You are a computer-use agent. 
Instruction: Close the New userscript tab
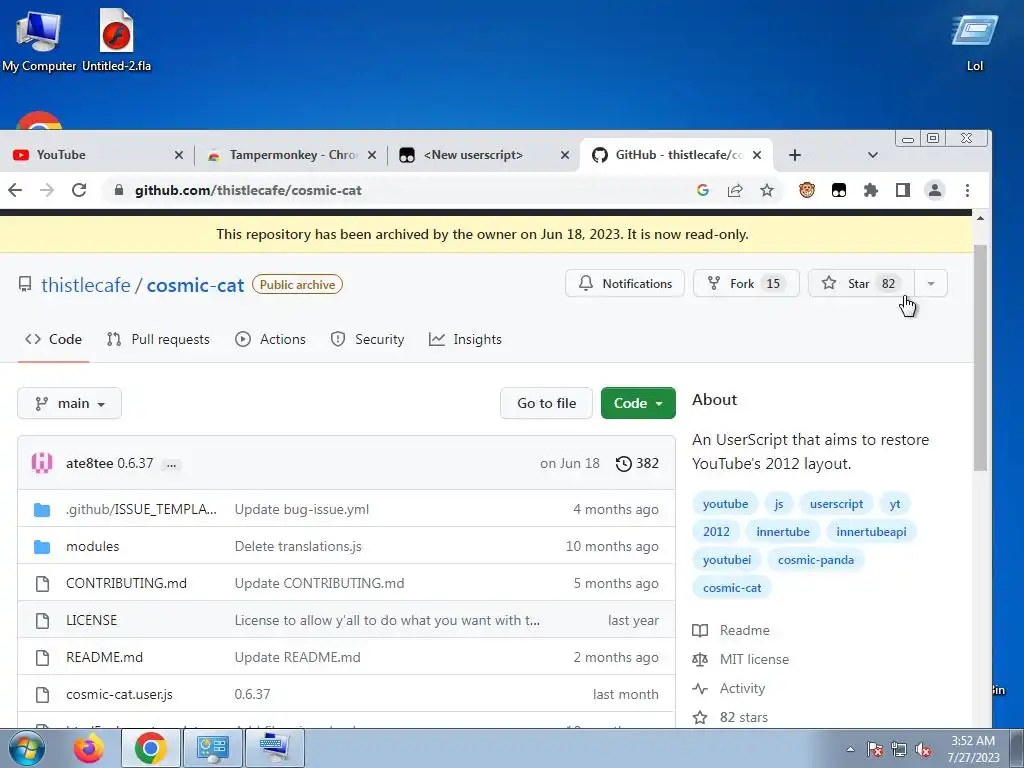565,155
